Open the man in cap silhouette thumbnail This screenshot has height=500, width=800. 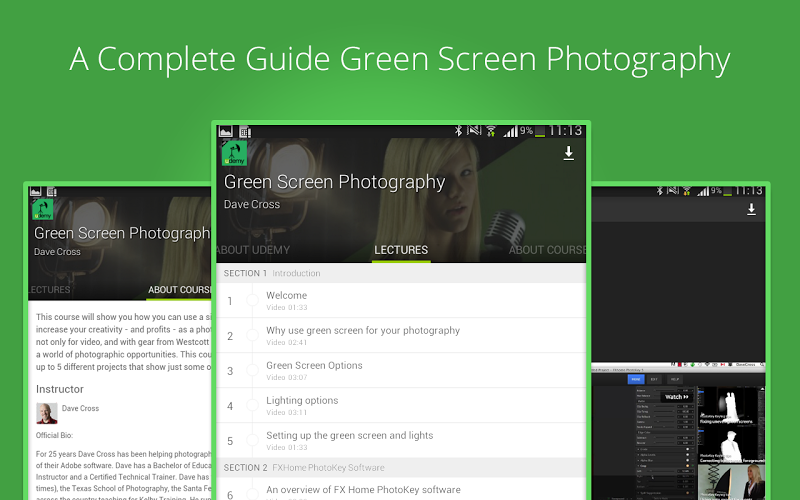[733, 445]
